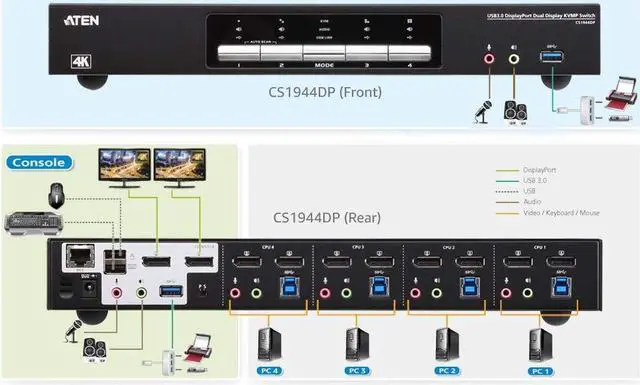Click the CS1944DP (Rear) caption
640x385 pixels.
(327, 218)
